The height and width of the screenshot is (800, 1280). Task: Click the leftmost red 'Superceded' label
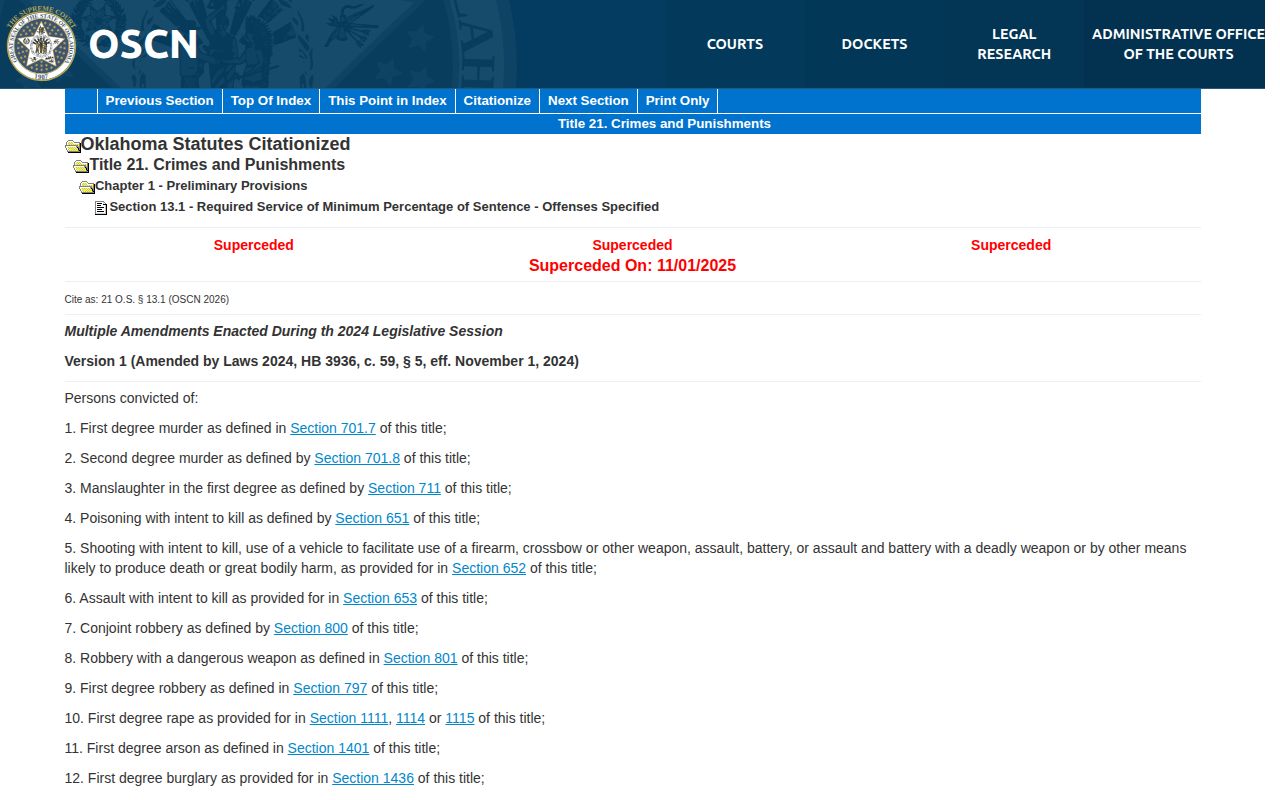pyautogui.click(x=254, y=245)
